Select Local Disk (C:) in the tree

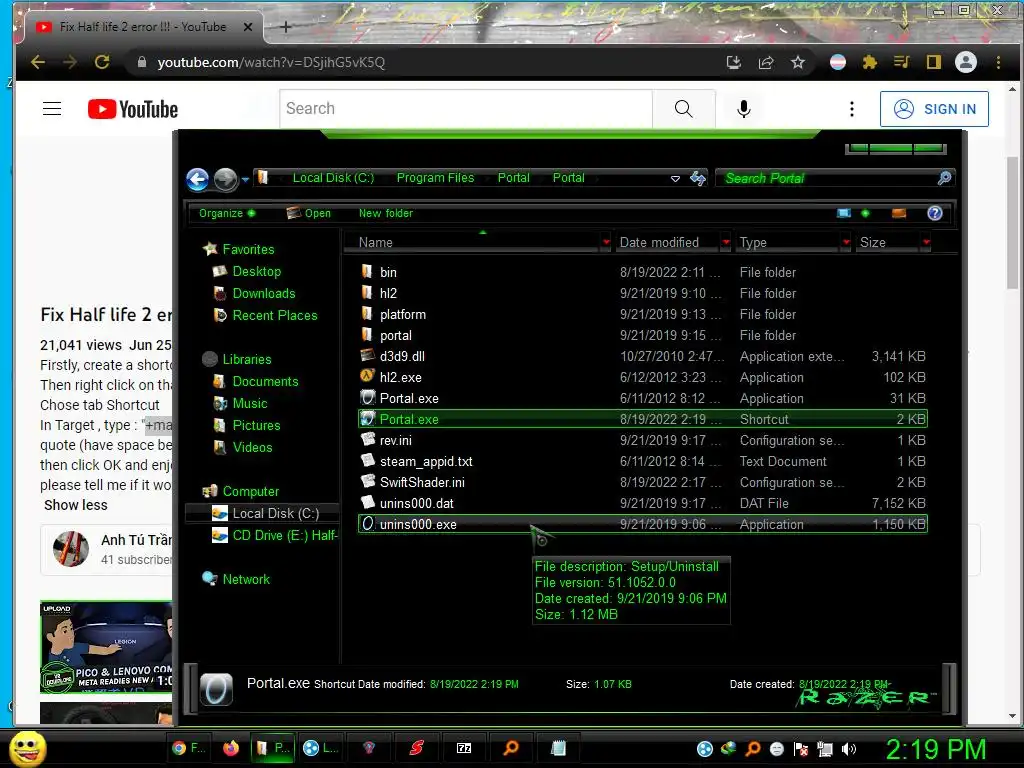click(x=275, y=513)
